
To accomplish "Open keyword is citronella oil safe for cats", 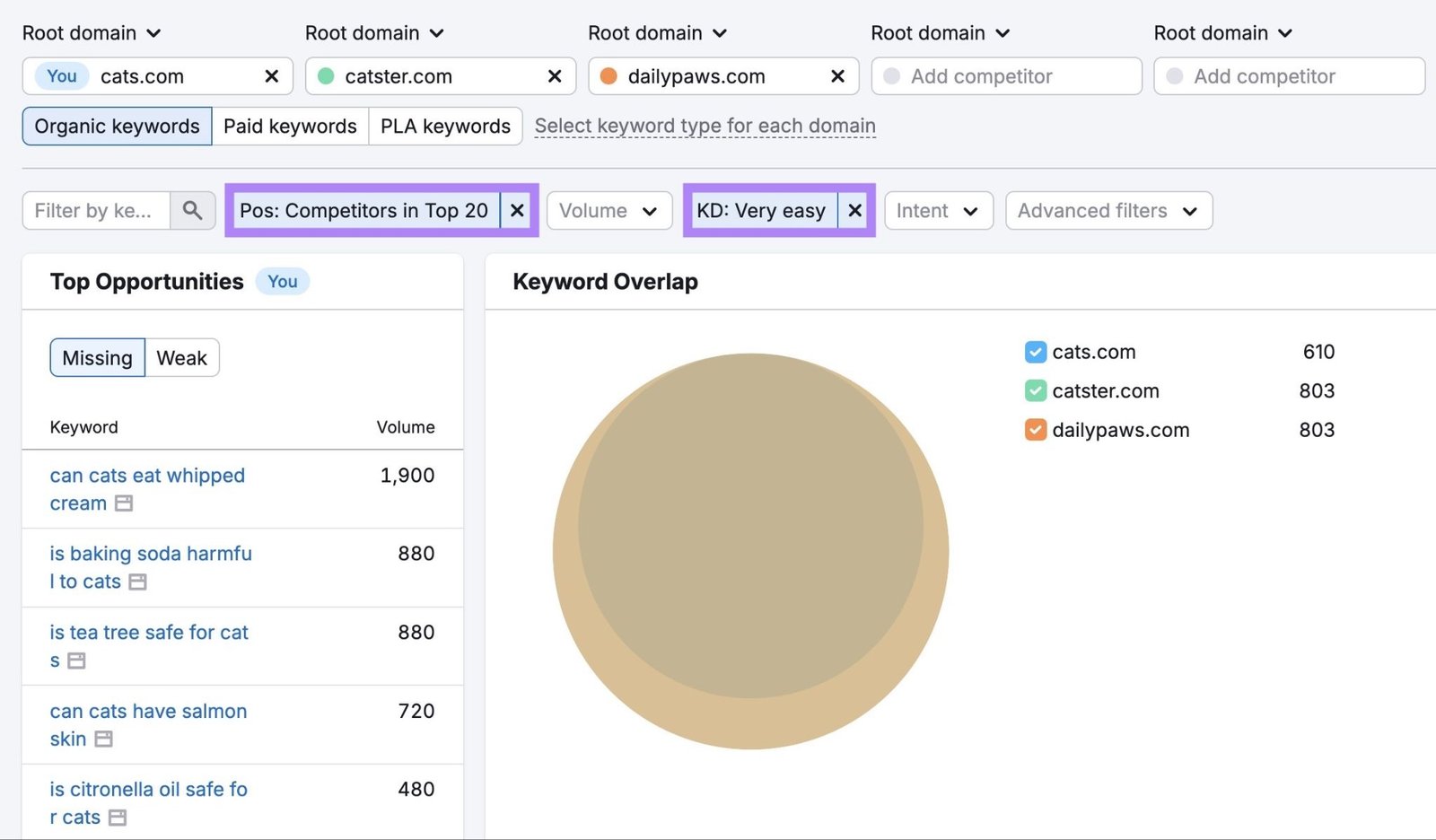I will point(148,803).
